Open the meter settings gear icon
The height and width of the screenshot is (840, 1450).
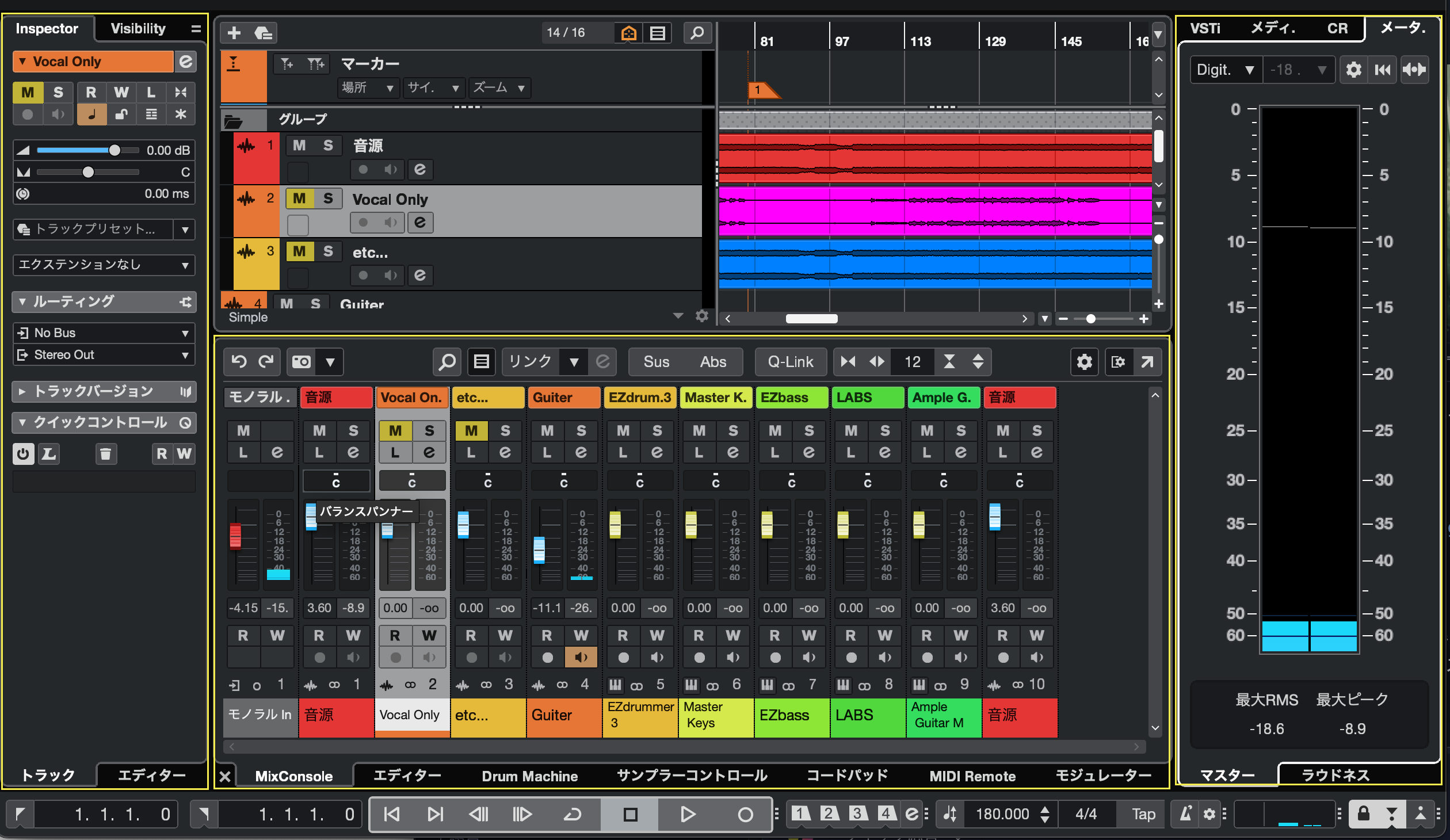click(x=1353, y=70)
